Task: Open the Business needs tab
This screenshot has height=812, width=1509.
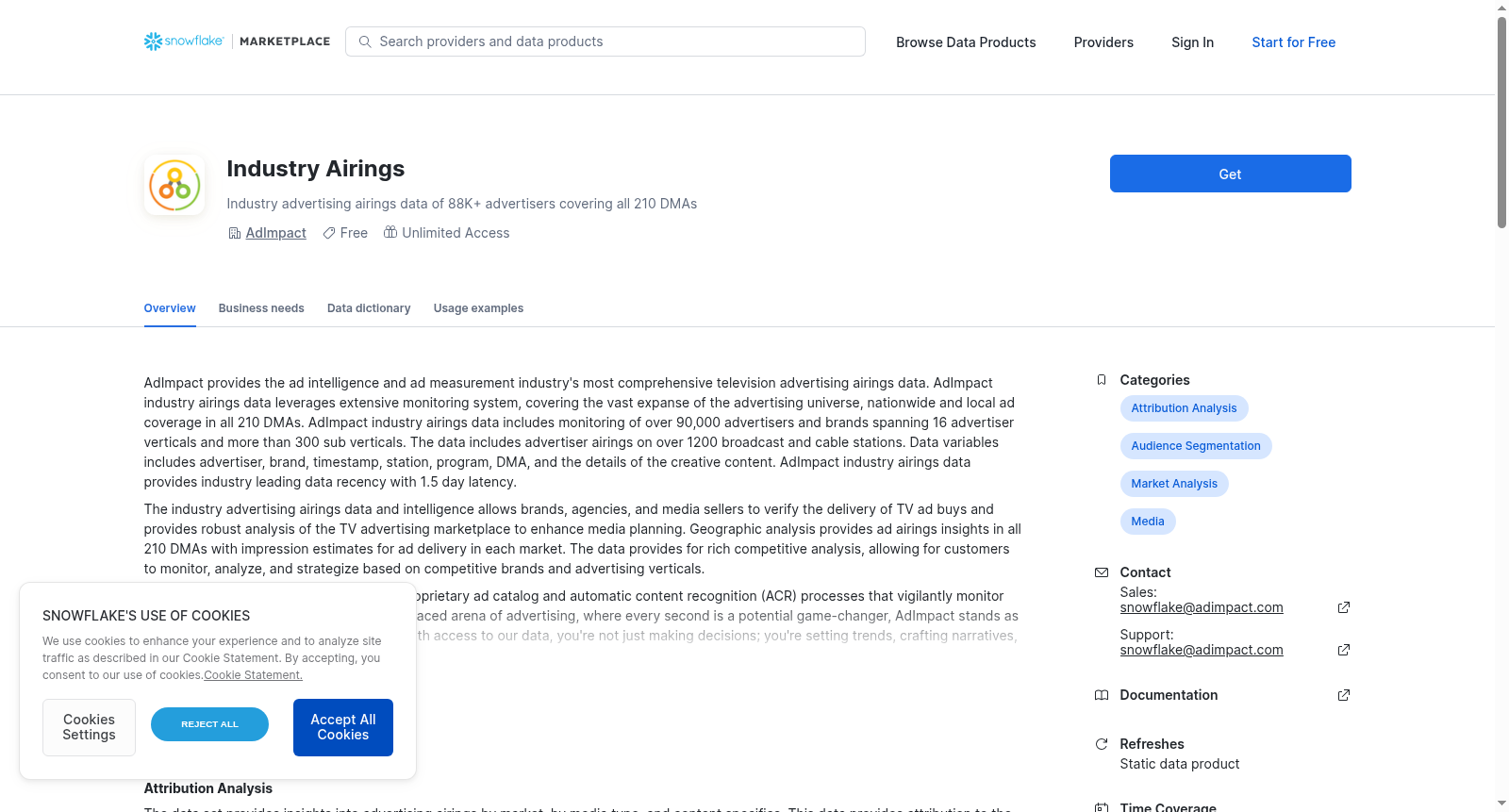Action: pos(261,308)
